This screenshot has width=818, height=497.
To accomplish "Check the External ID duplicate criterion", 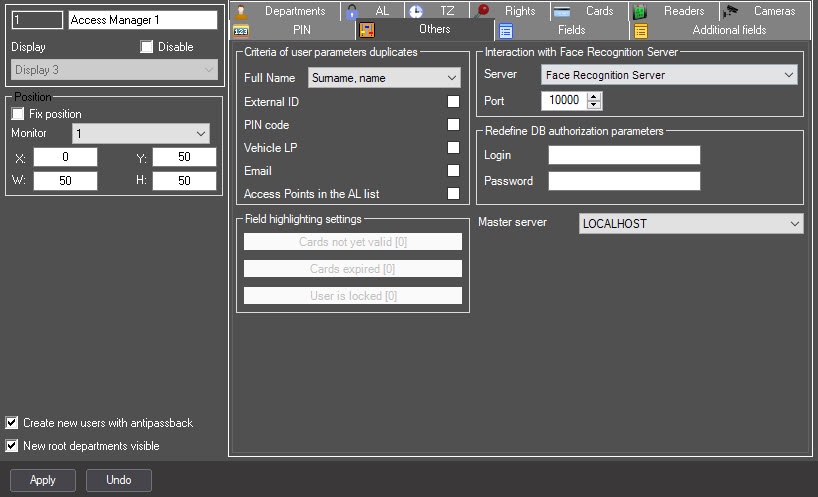I will tap(453, 102).
